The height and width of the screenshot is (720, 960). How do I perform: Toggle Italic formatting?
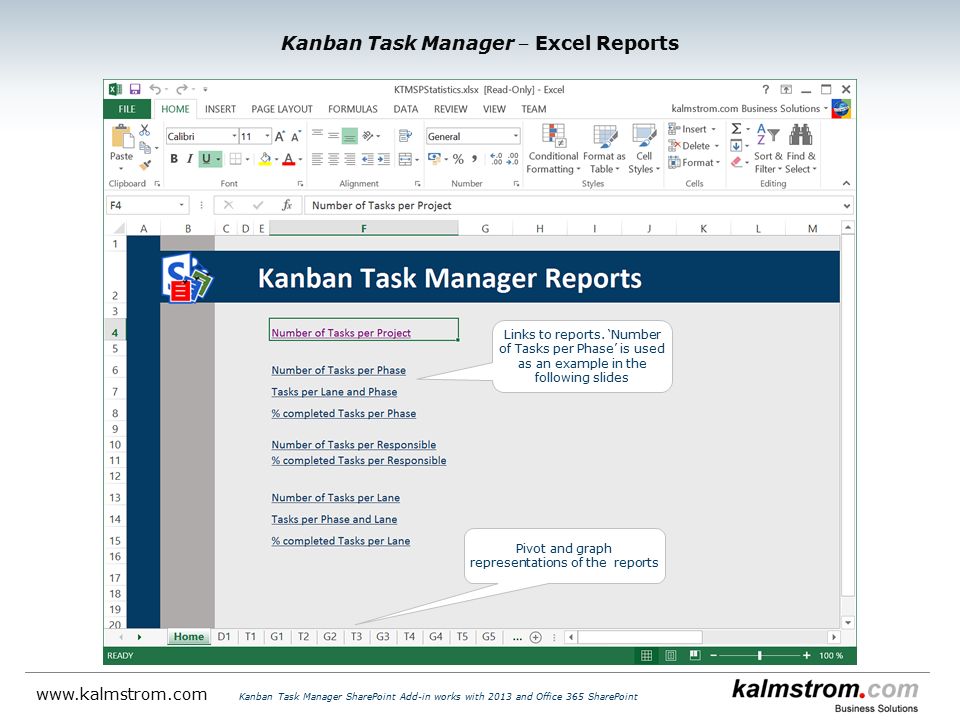[190, 159]
